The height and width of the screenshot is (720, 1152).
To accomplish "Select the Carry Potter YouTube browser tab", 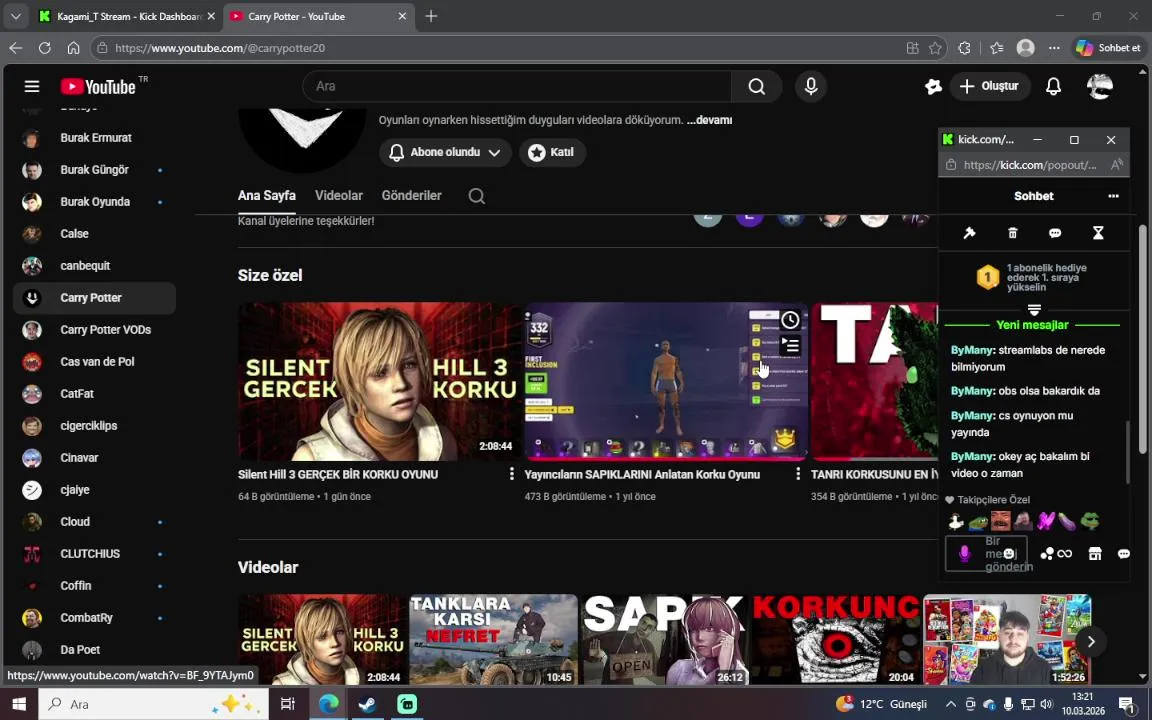I will 317,16.
